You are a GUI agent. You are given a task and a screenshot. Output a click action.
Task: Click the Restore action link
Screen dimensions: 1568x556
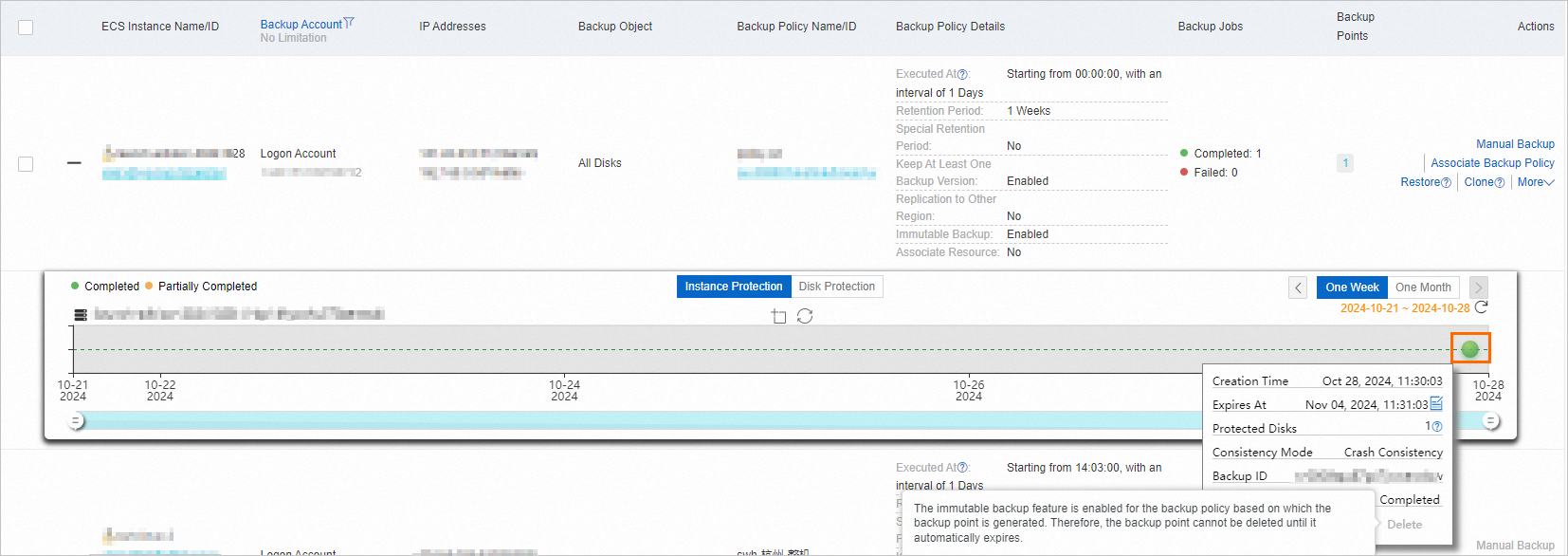(1420, 182)
